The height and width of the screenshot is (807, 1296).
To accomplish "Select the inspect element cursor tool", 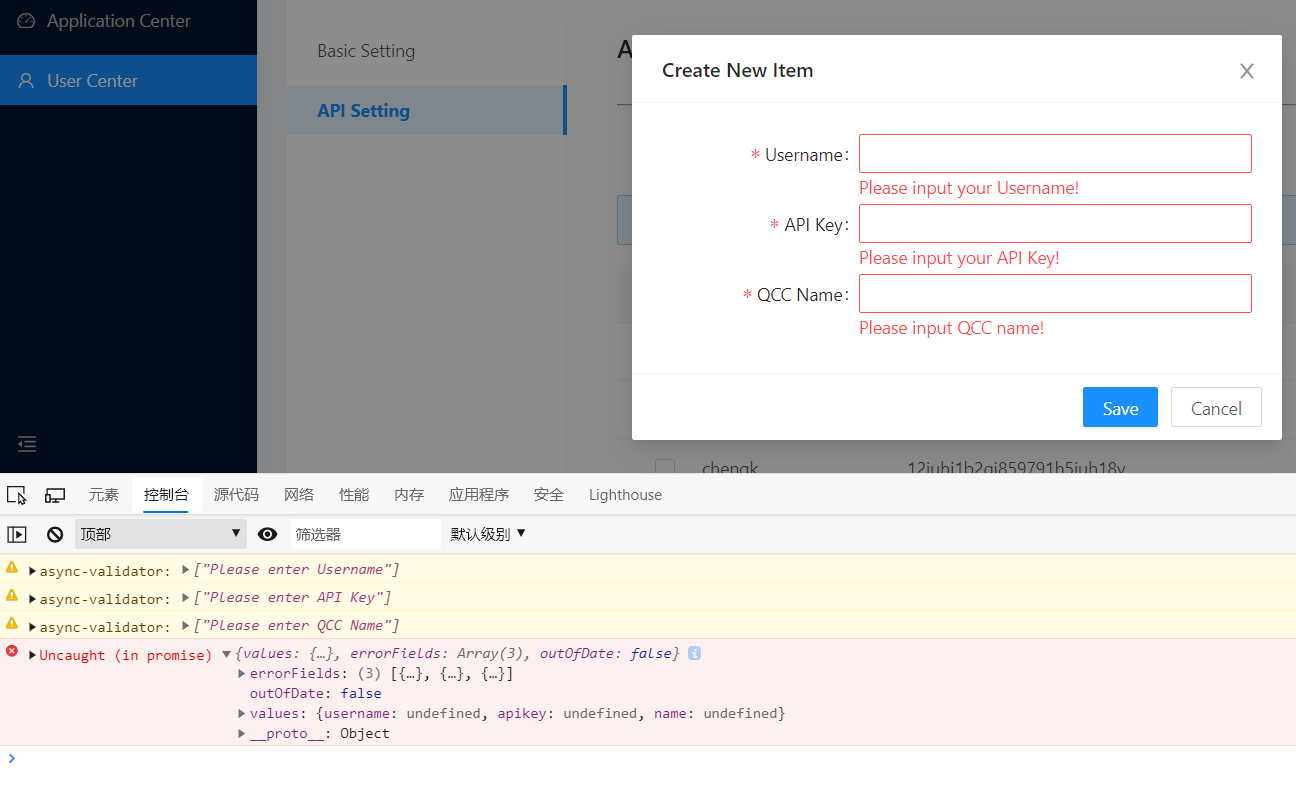I will tap(16, 494).
